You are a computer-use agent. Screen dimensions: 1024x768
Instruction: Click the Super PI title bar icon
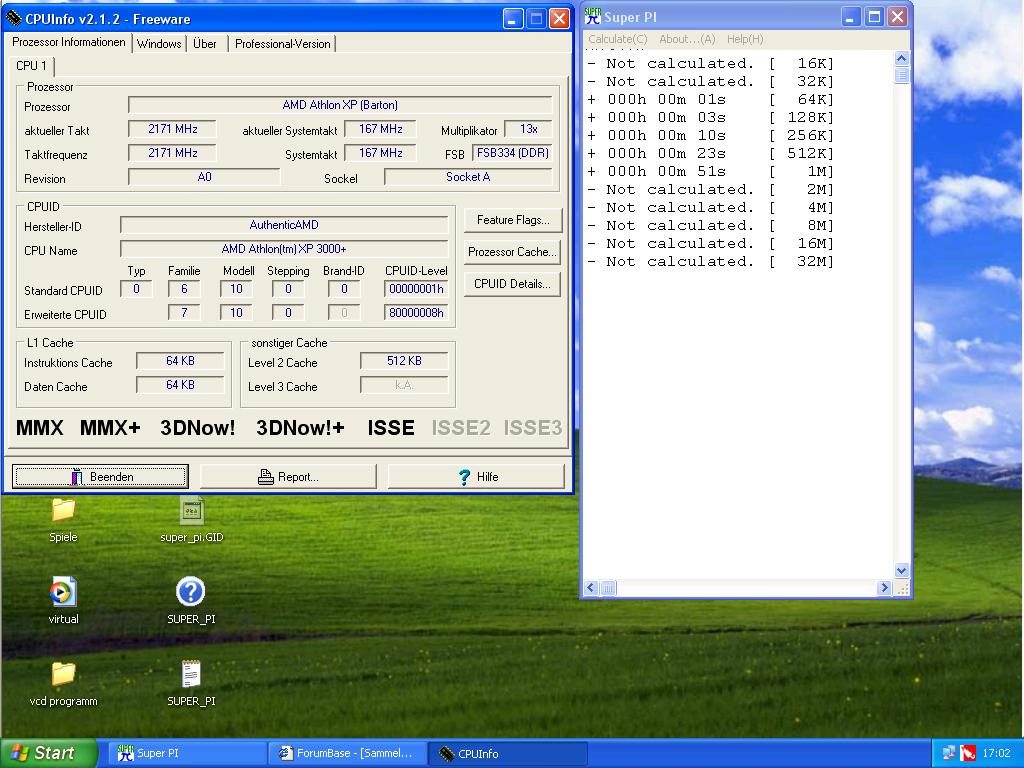[x=592, y=16]
